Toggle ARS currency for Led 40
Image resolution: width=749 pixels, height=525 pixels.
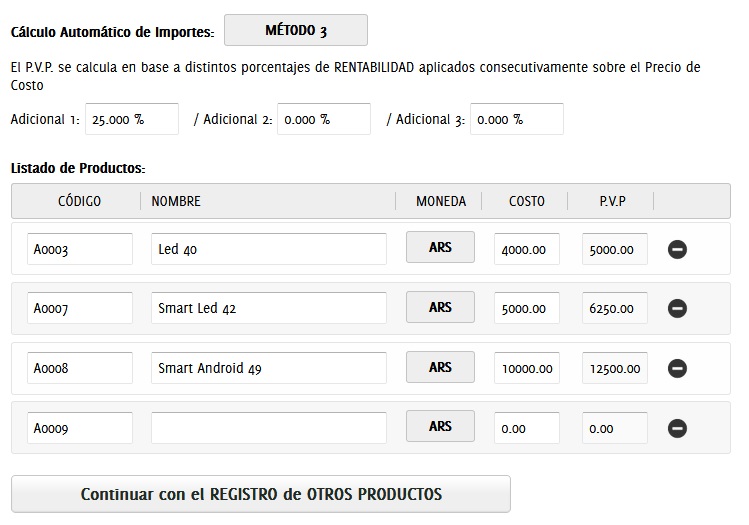pos(440,248)
